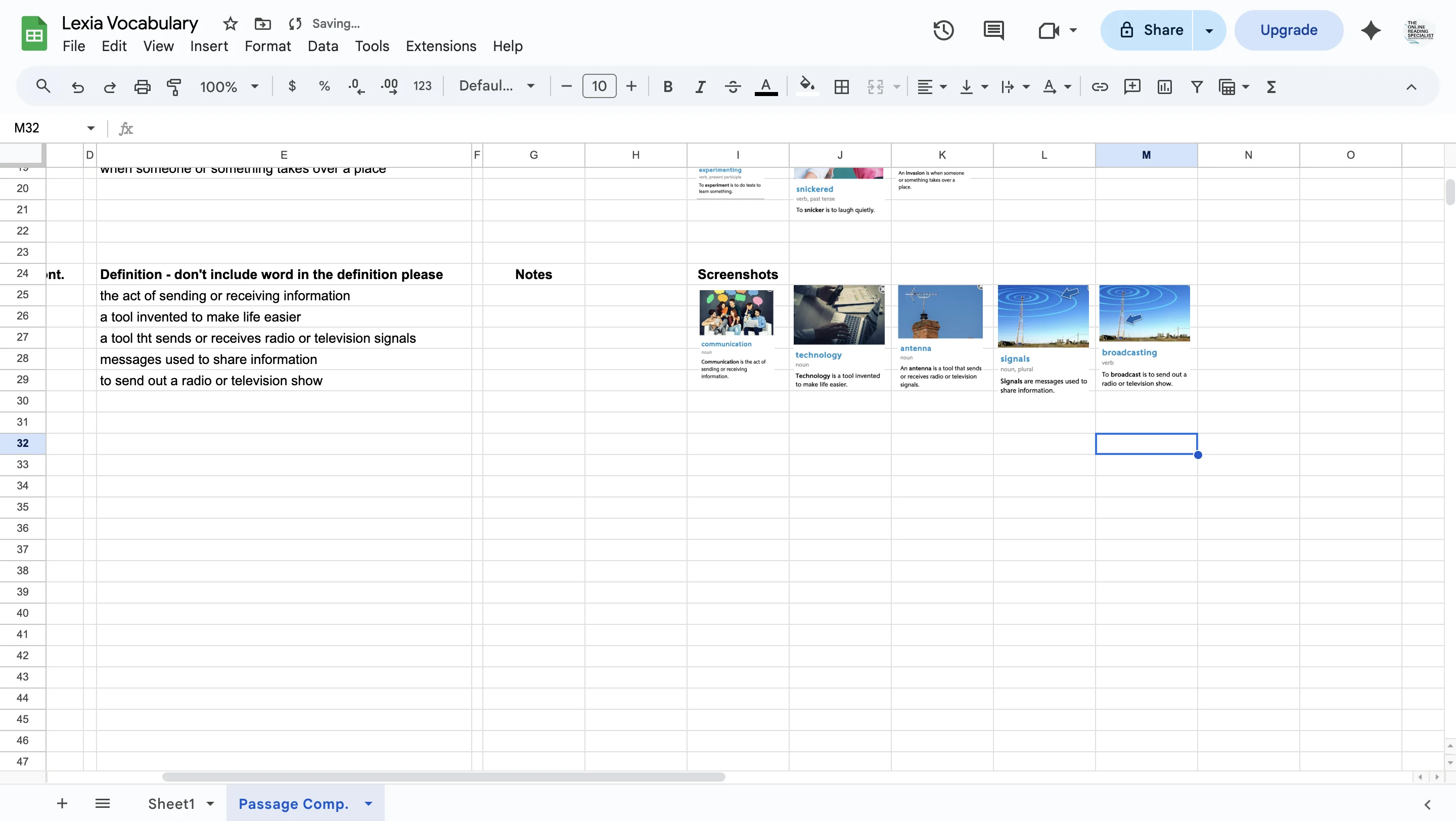Screen dimensions: 1456x821
Task: Select the Paint format tool
Action: pyautogui.click(x=174, y=86)
